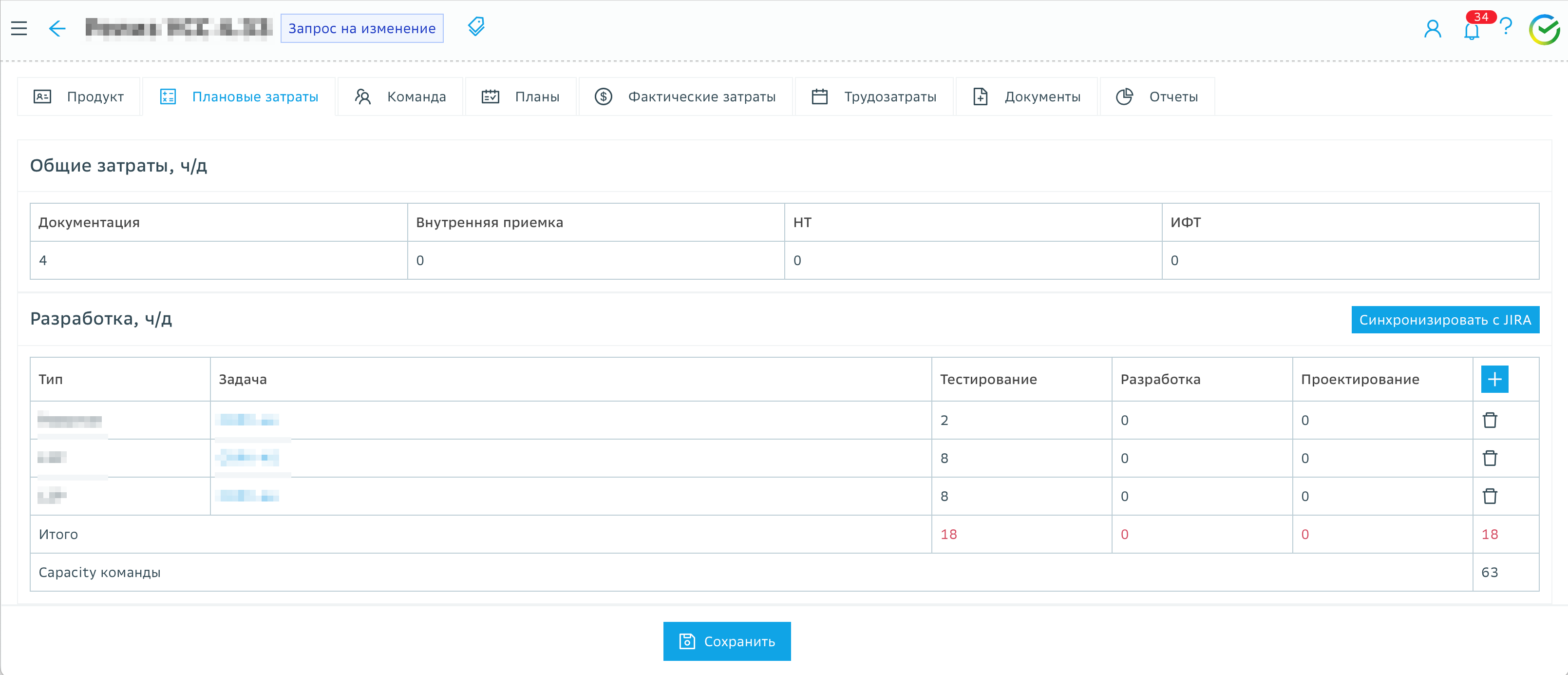1568x675 pixels.
Task: Click the help question mark icon
Action: click(x=1506, y=27)
